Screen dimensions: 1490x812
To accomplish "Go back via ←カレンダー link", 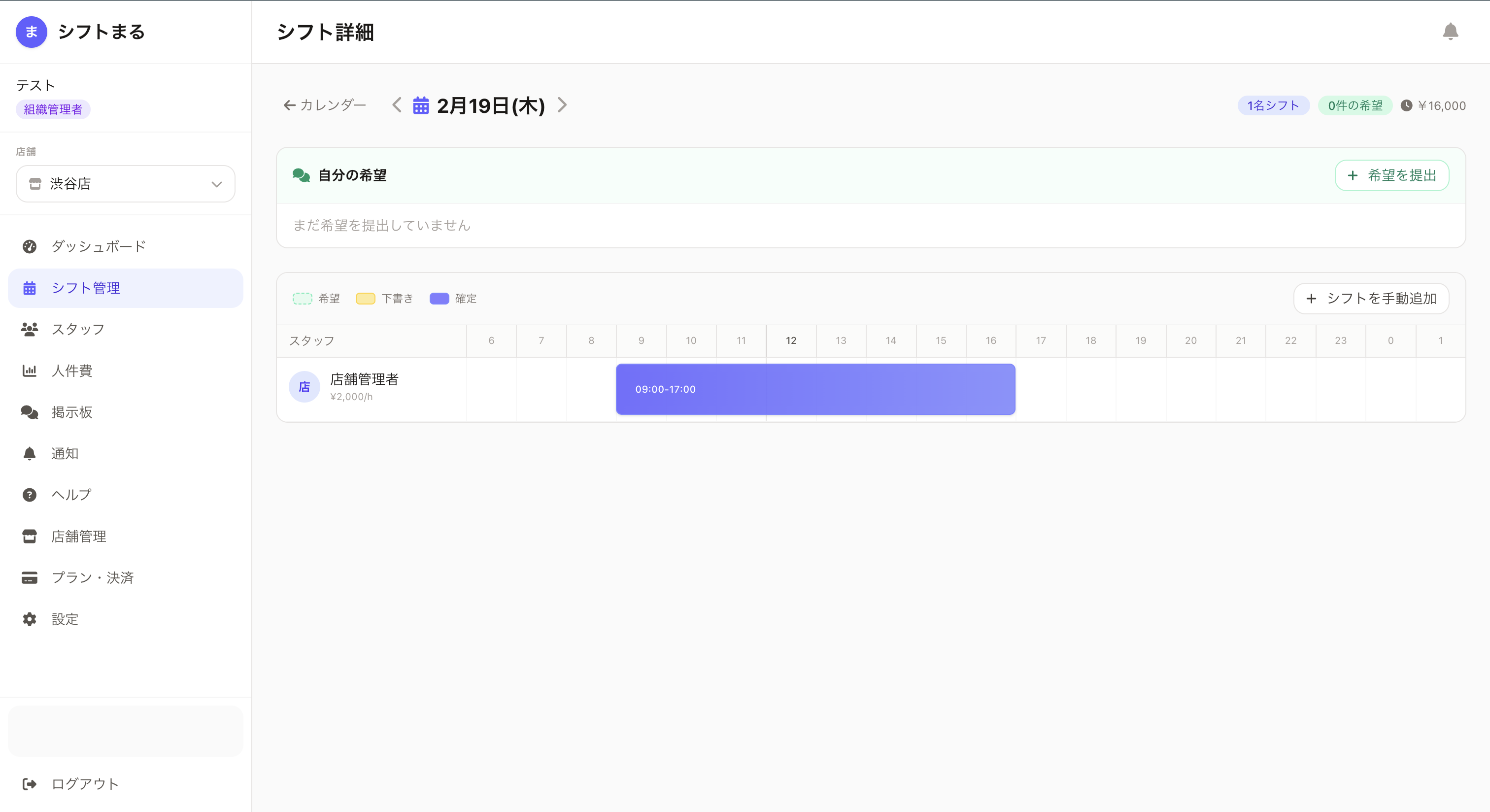I will [x=325, y=105].
